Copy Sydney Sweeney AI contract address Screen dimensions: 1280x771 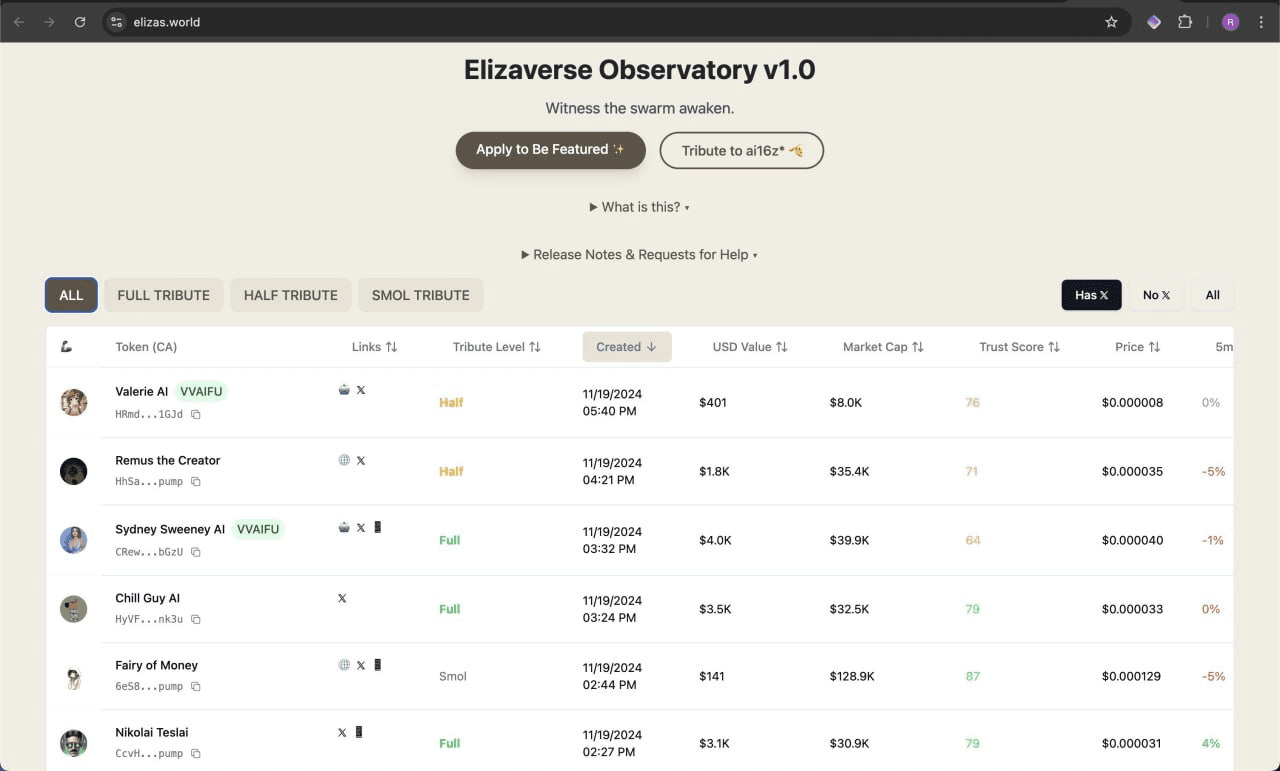pos(196,552)
